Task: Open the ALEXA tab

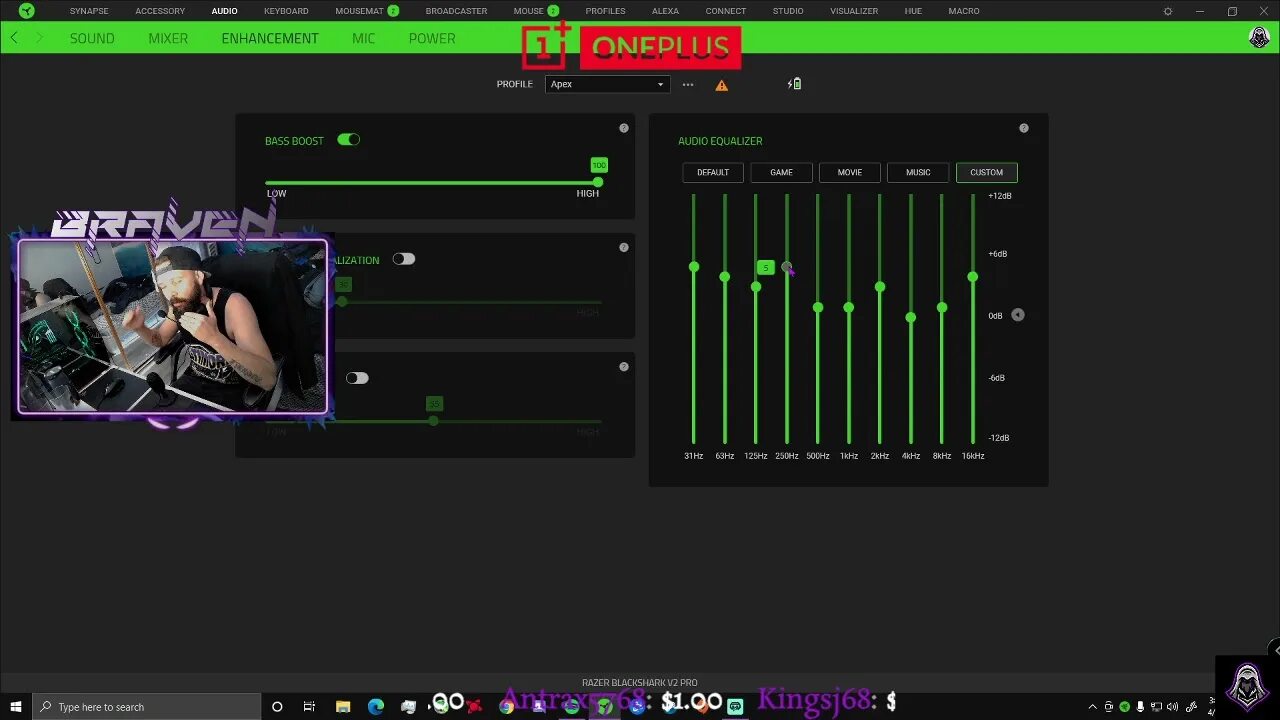Action: tap(665, 11)
